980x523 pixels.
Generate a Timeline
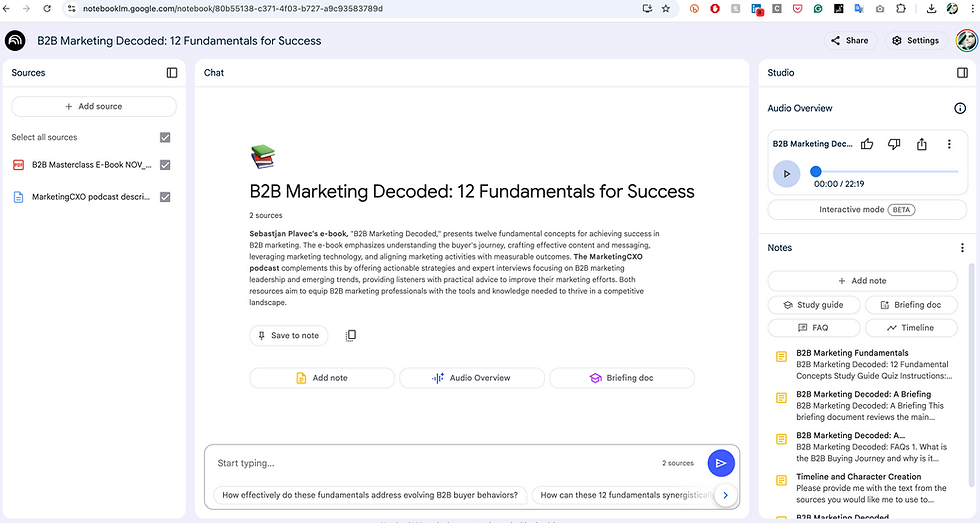coord(911,328)
